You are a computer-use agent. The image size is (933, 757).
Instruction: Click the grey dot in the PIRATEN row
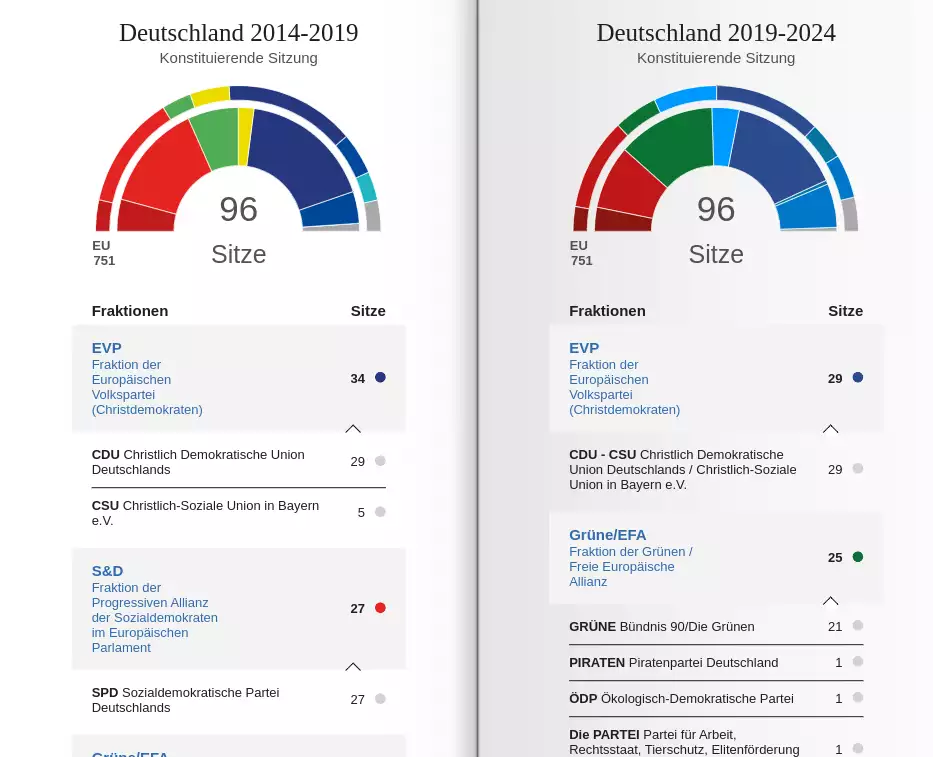click(857, 662)
